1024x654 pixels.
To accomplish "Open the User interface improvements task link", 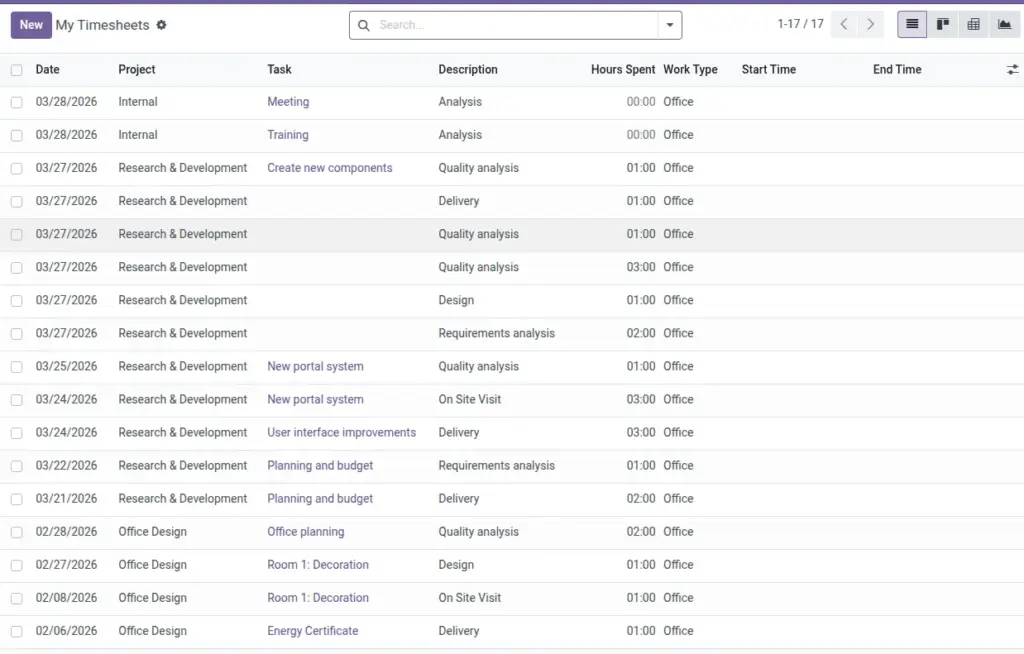I will tap(341, 433).
